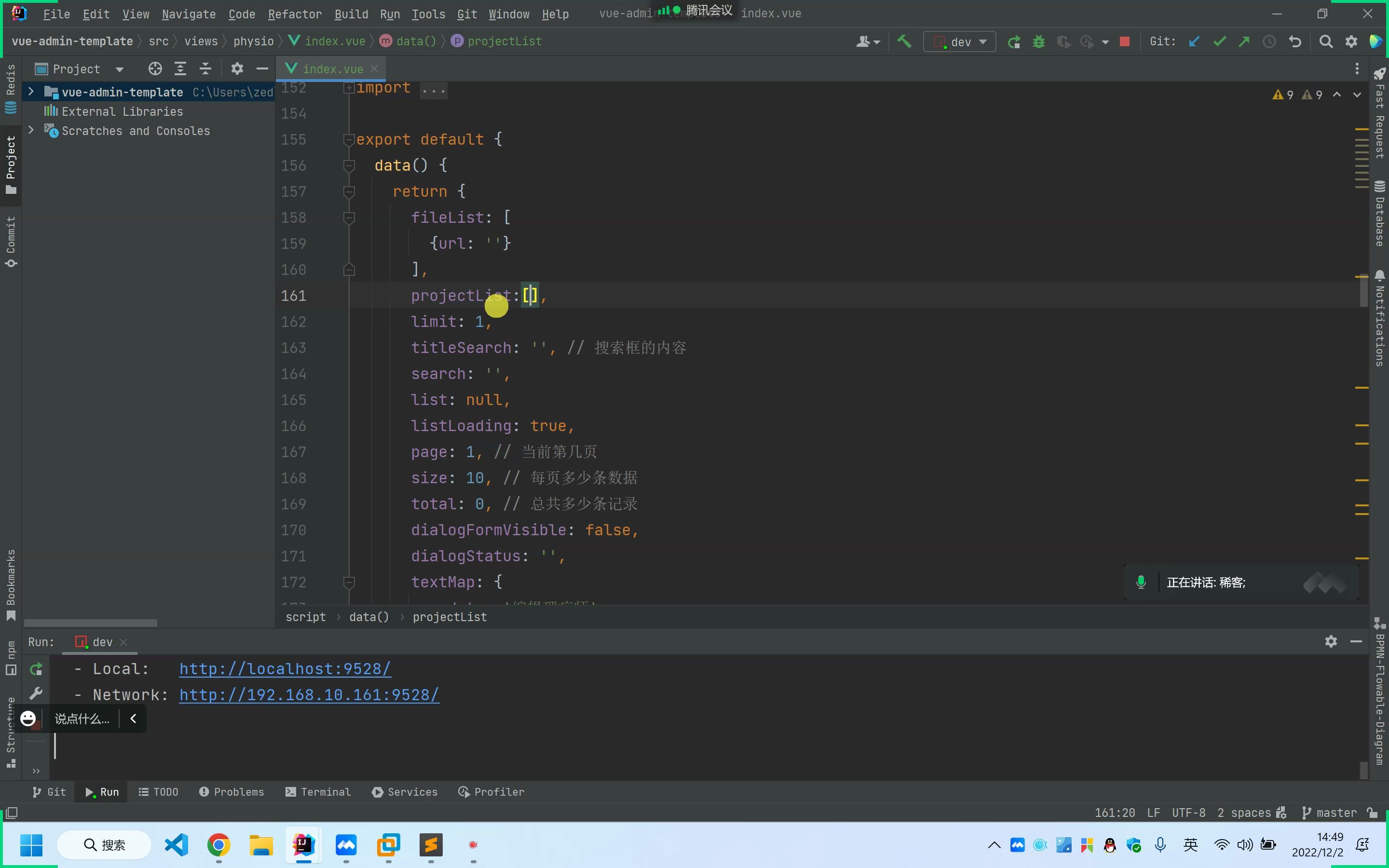The image size is (1389, 868).
Task: Click the Debug bug icon
Action: coord(1038,41)
